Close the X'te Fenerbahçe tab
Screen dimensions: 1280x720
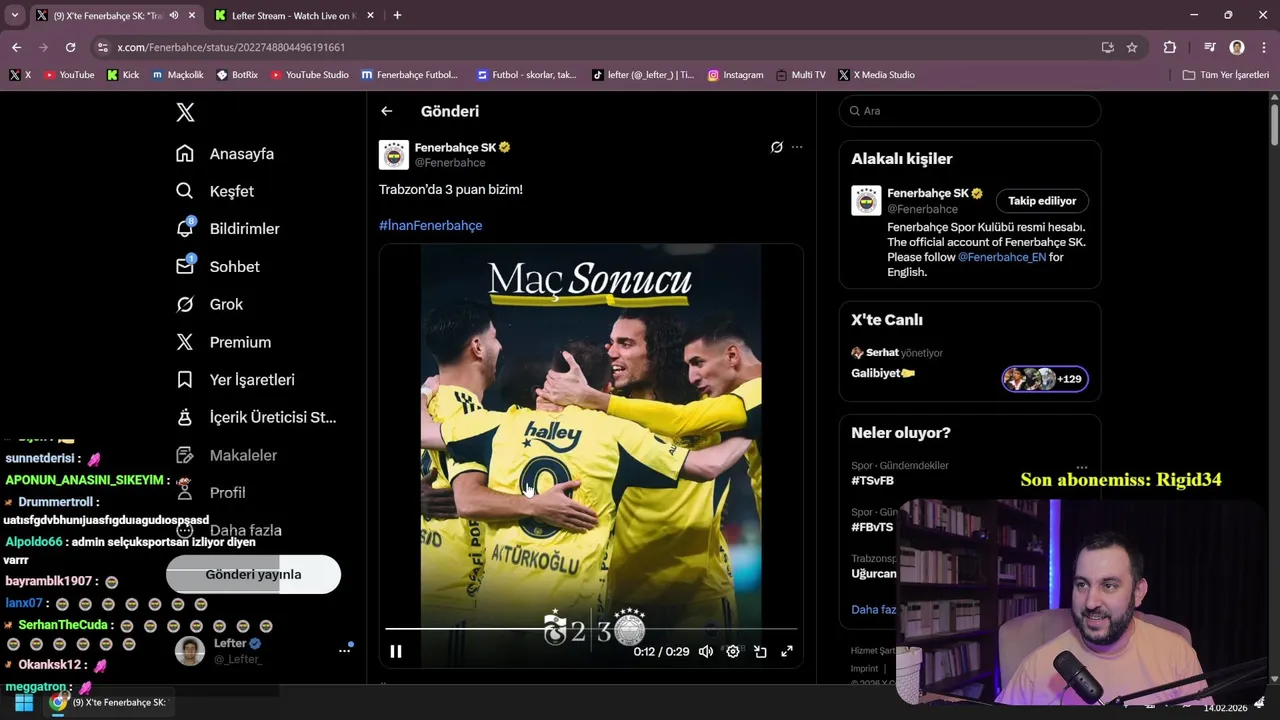coord(193,16)
